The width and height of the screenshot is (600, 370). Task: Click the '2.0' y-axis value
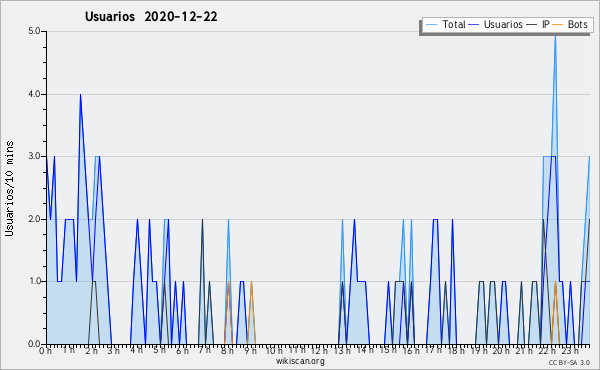pyautogui.click(x=34, y=219)
